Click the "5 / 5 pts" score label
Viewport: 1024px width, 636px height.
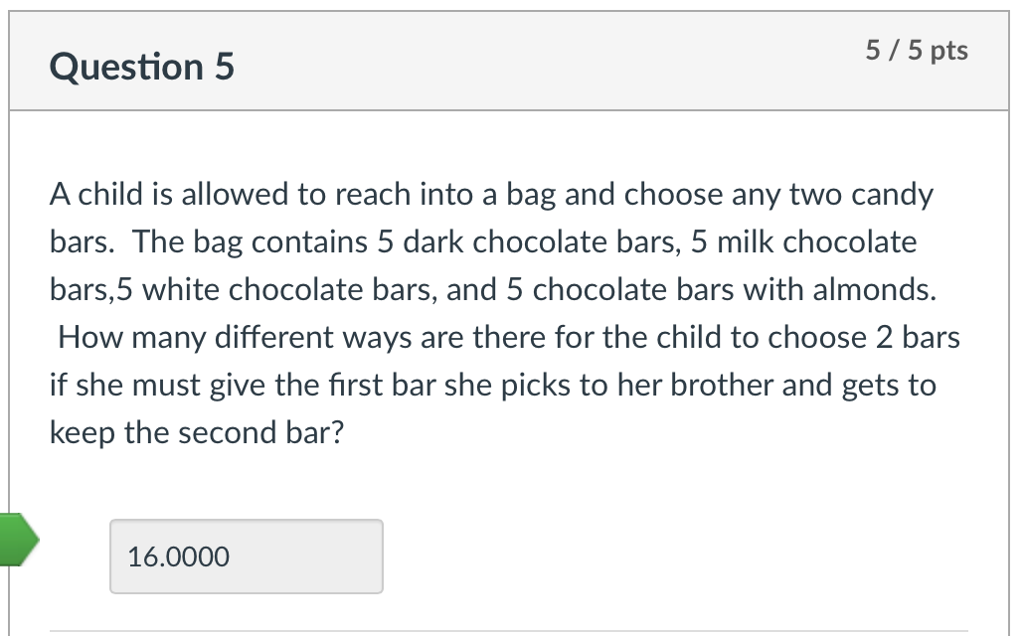point(916,51)
